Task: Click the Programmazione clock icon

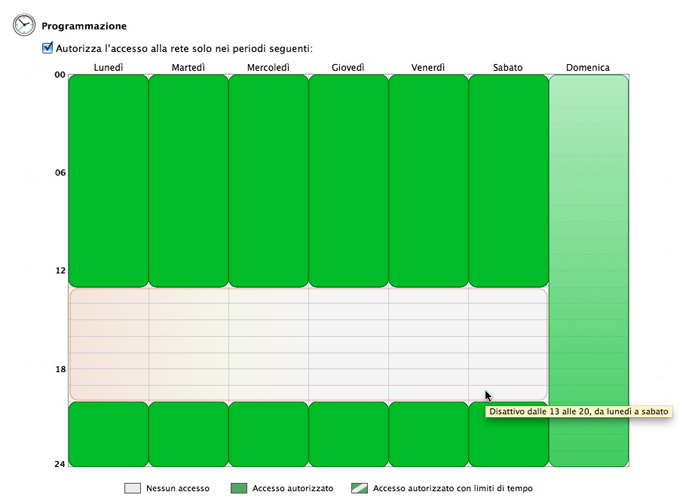Action: coord(24,25)
